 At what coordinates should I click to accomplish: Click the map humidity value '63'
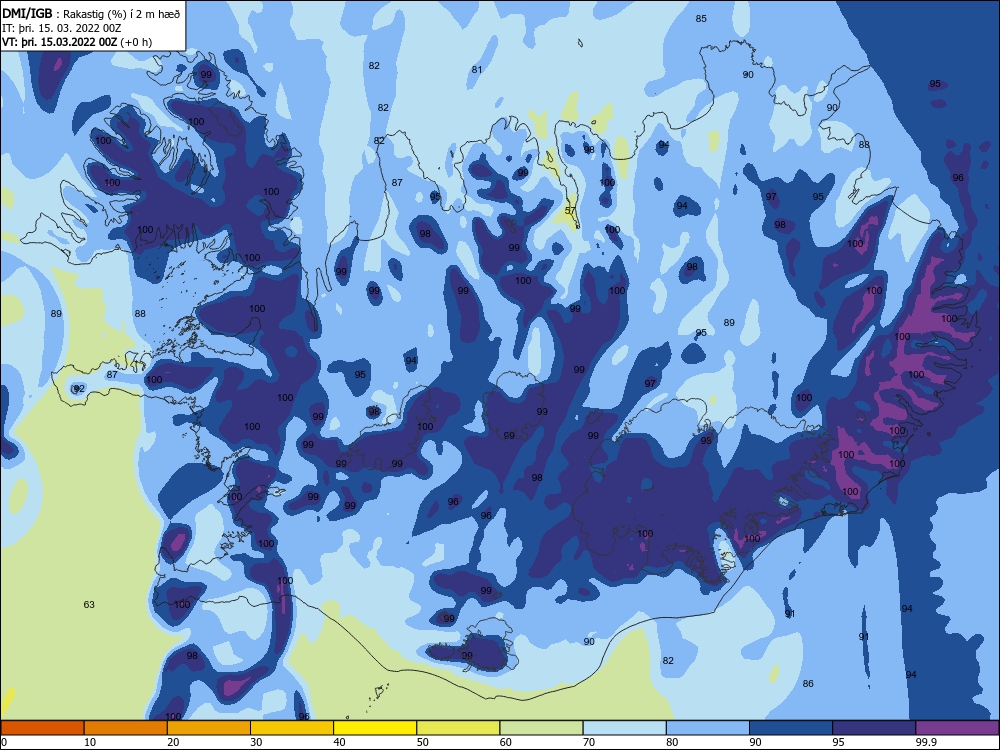(89, 604)
